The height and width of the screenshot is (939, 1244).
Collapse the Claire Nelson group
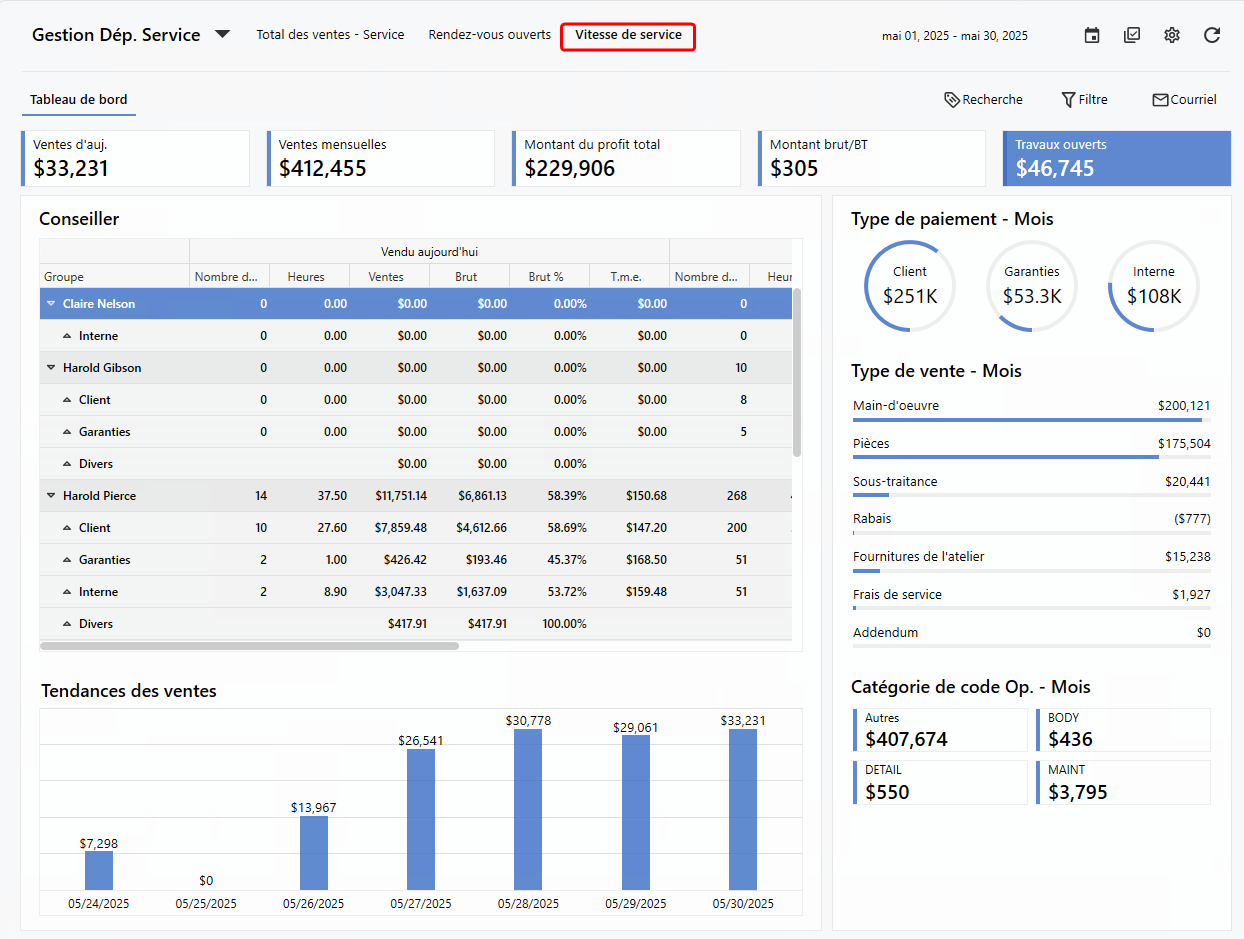pyautogui.click(x=51, y=304)
